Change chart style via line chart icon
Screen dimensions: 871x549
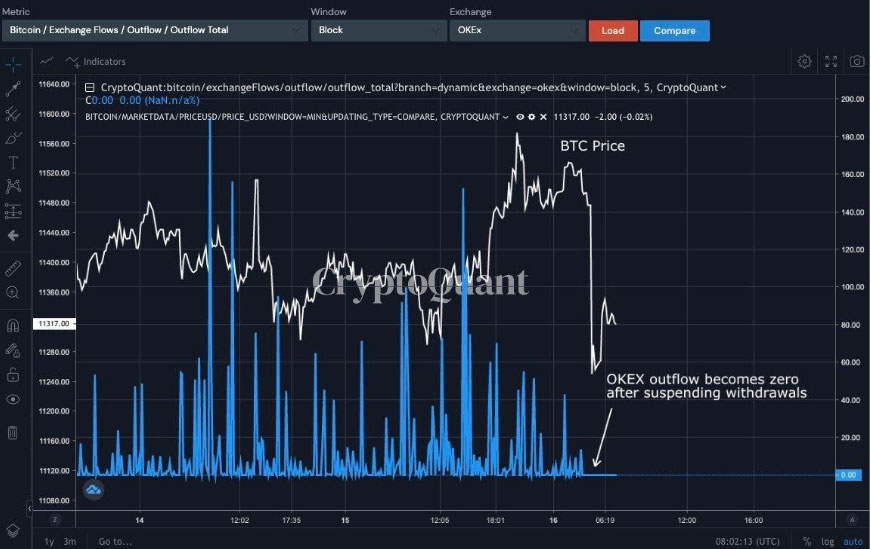tap(47, 61)
